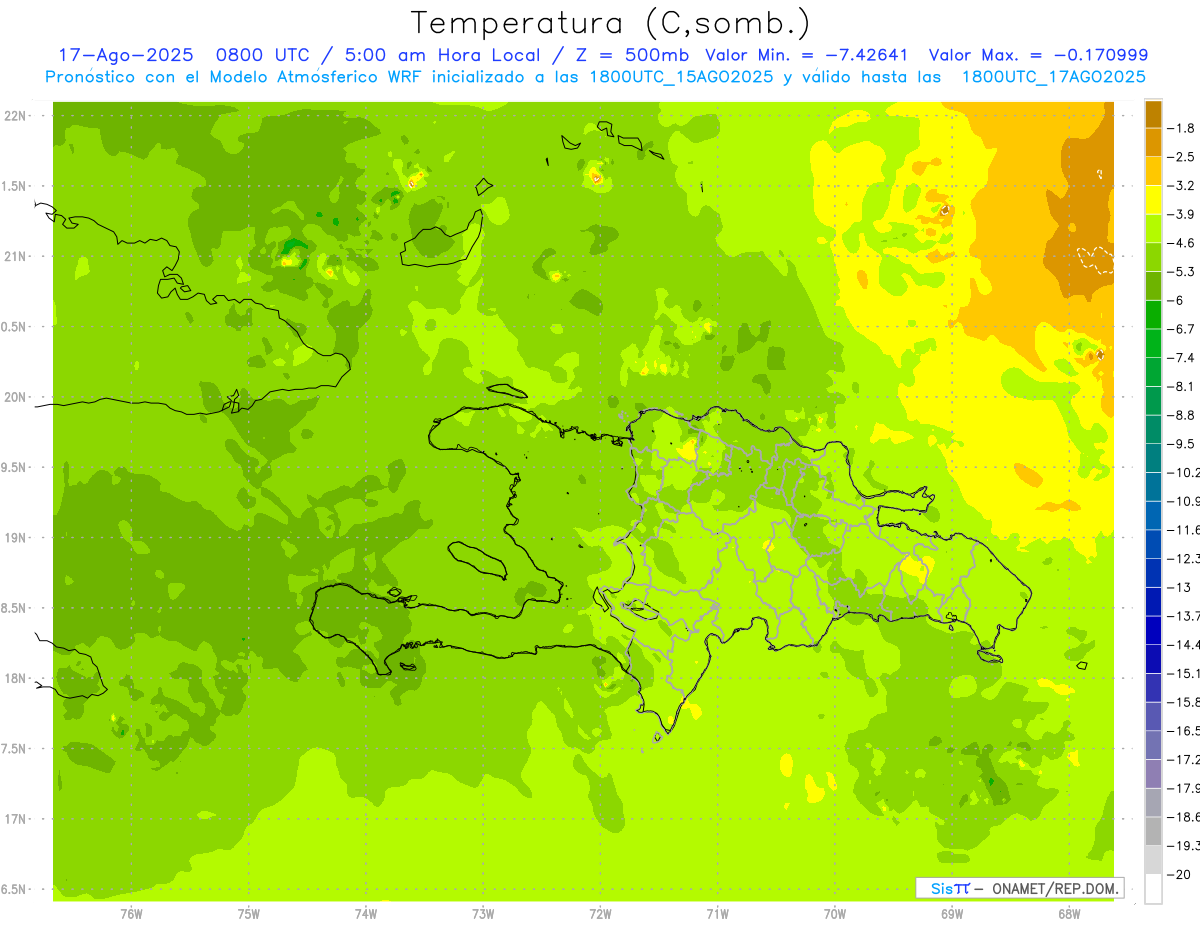Viewport: 1200px width, 927px height.
Task: Click the '-3.9' legend value
Action: tap(1181, 214)
